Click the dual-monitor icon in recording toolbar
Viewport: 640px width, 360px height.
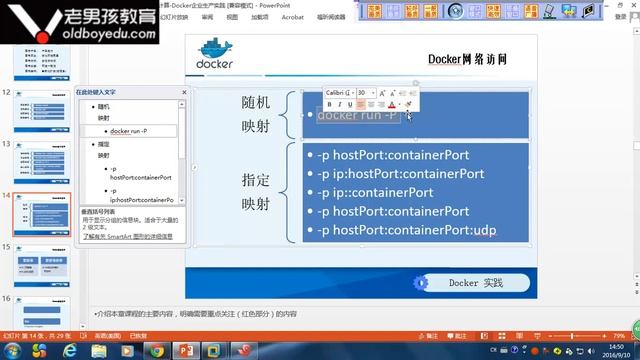[569, 11]
